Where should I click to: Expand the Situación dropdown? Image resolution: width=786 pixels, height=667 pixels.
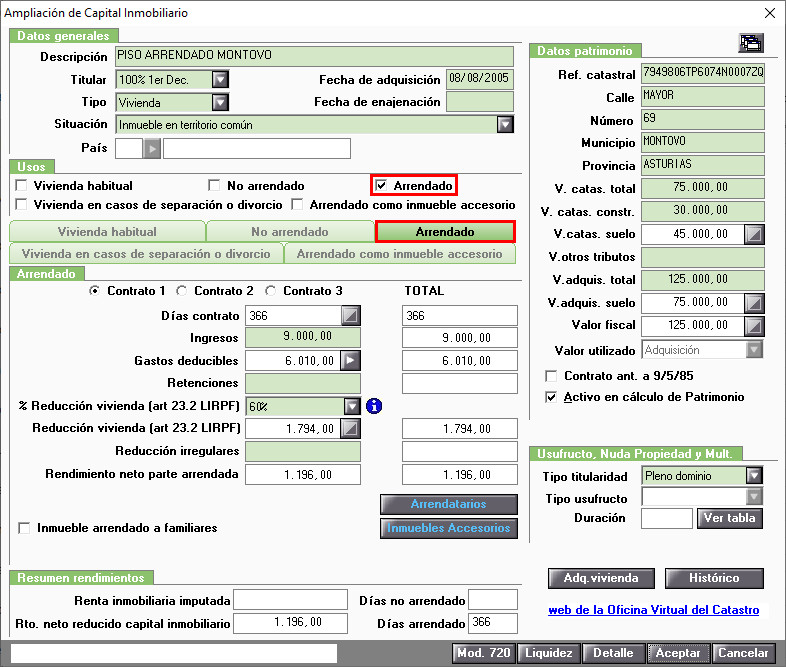[505, 124]
